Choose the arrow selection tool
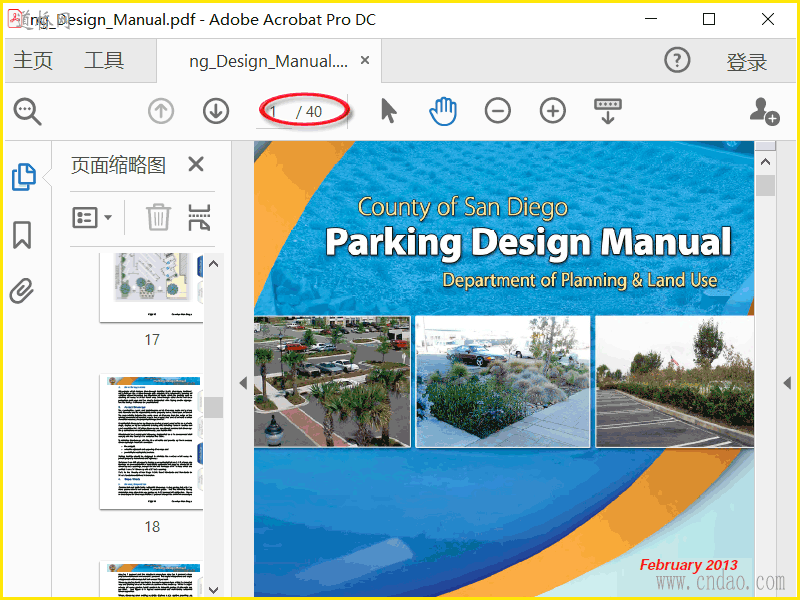 [x=389, y=110]
